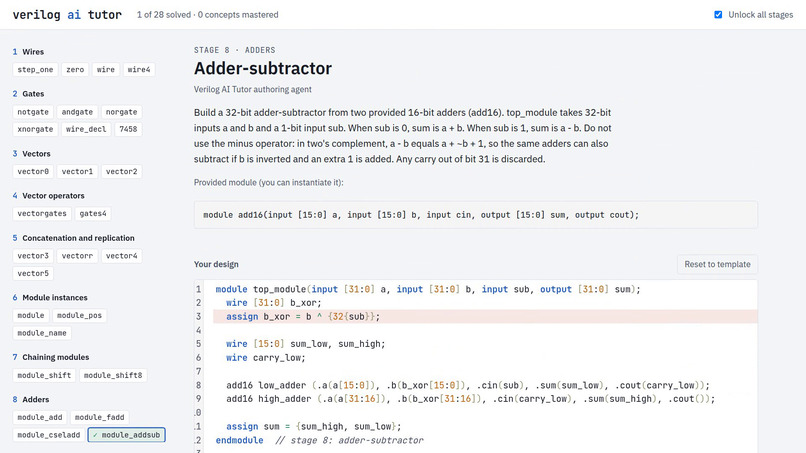Open the vector1 problem

77,171
